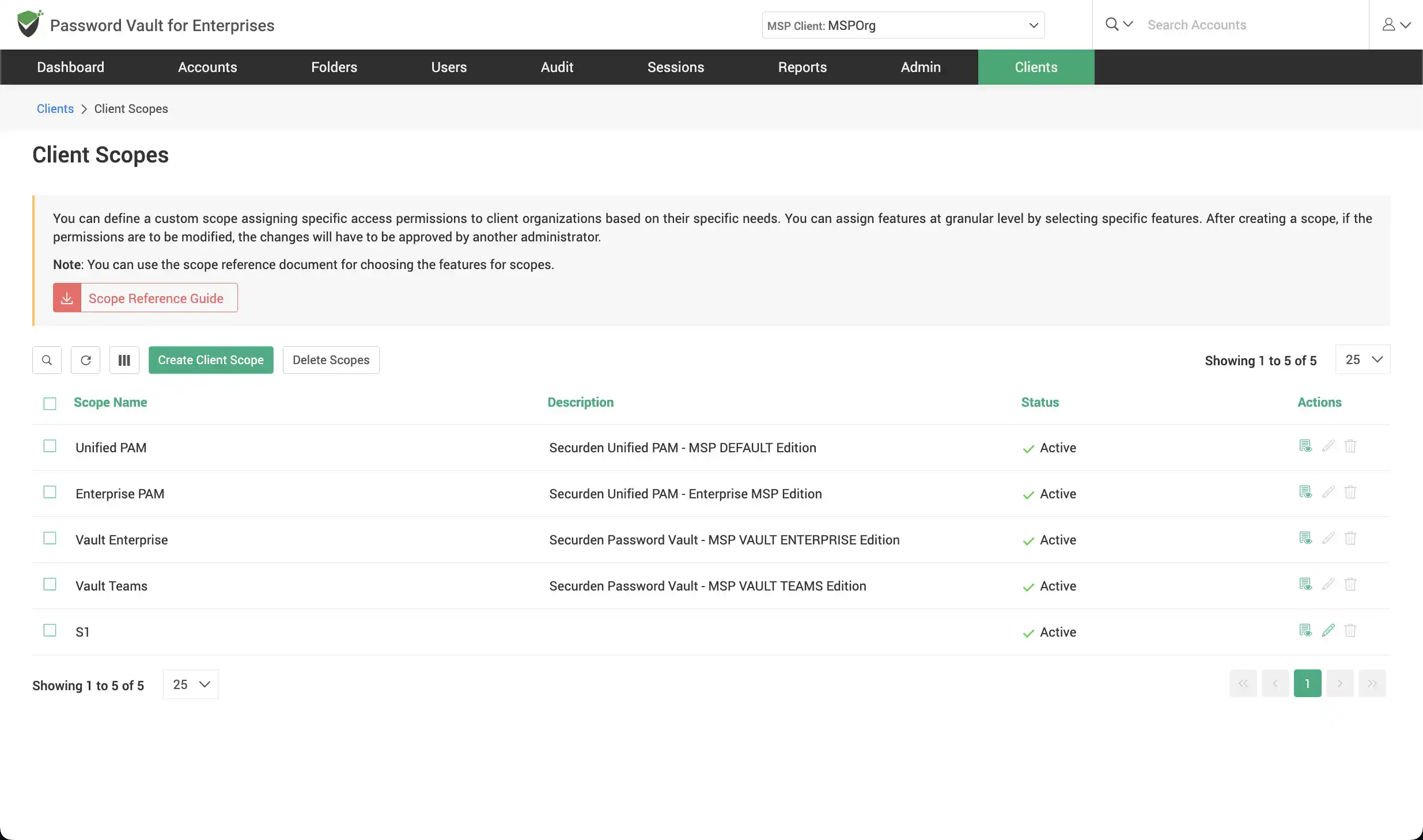The height and width of the screenshot is (840, 1423).
Task: Click the copy scope icon for Vault Teams
Action: (x=1305, y=585)
